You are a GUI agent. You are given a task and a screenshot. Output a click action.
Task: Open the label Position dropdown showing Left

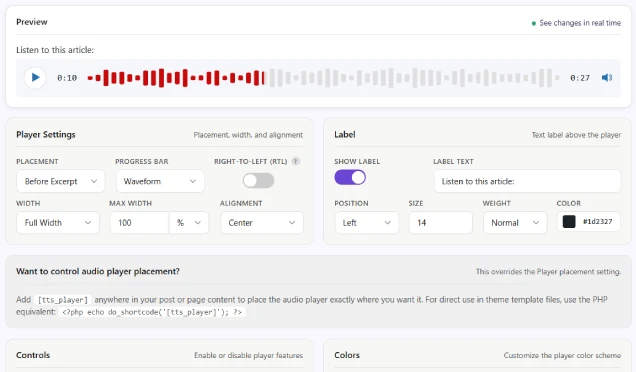coord(367,222)
